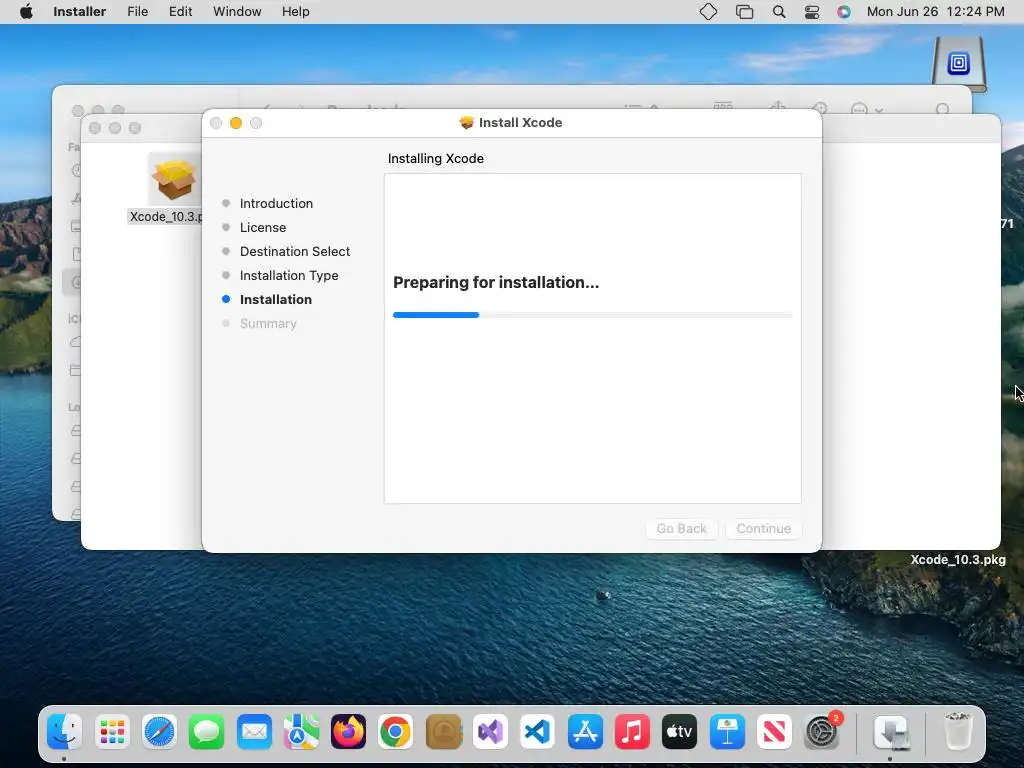Viewport: 1024px width, 768px height.
Task: Open Siri from the menu bar
Action: 844,12
